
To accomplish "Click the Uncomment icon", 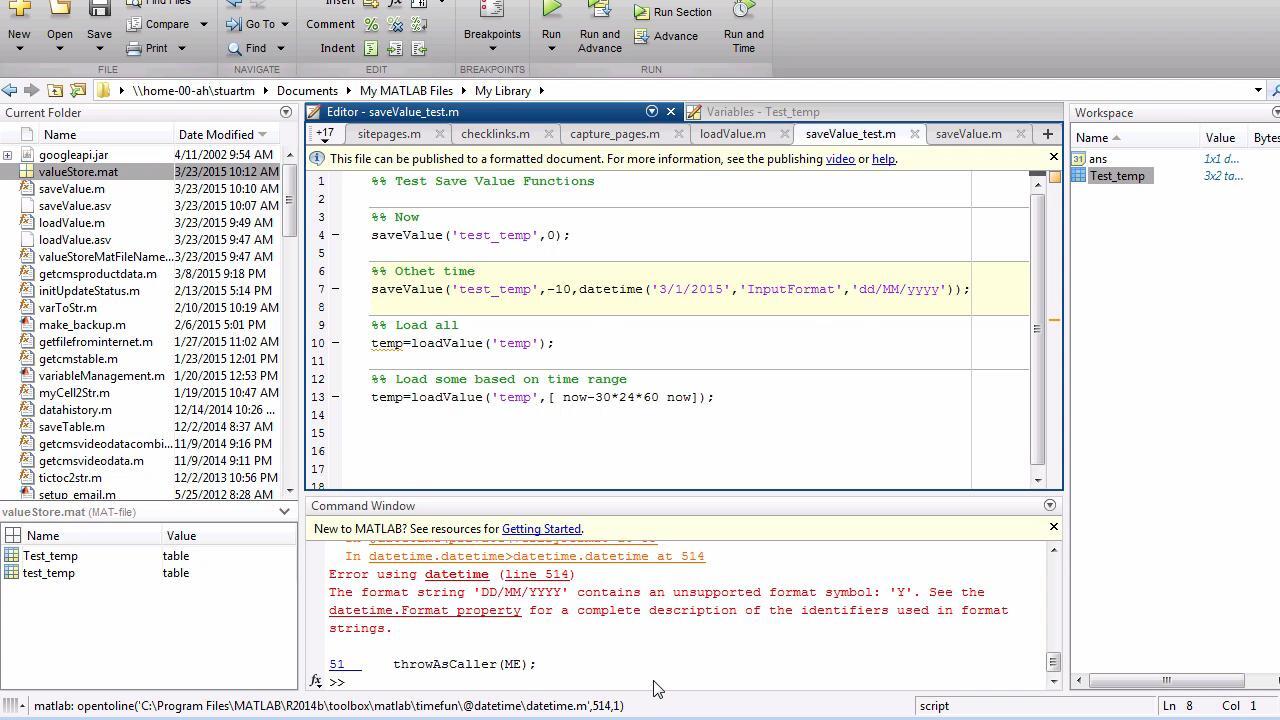I will [395, 24].
